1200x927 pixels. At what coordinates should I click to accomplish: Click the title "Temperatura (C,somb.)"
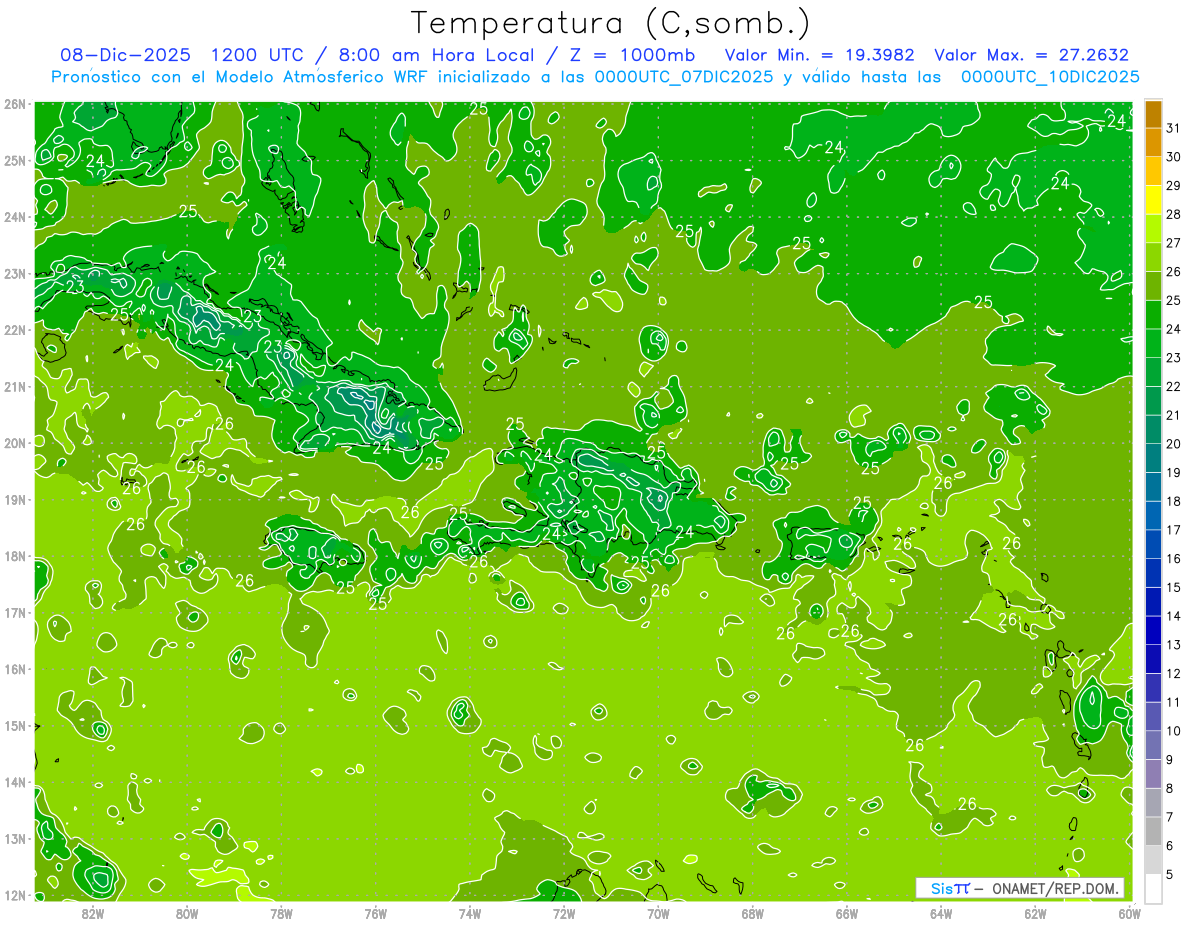[x=611, y=24]
